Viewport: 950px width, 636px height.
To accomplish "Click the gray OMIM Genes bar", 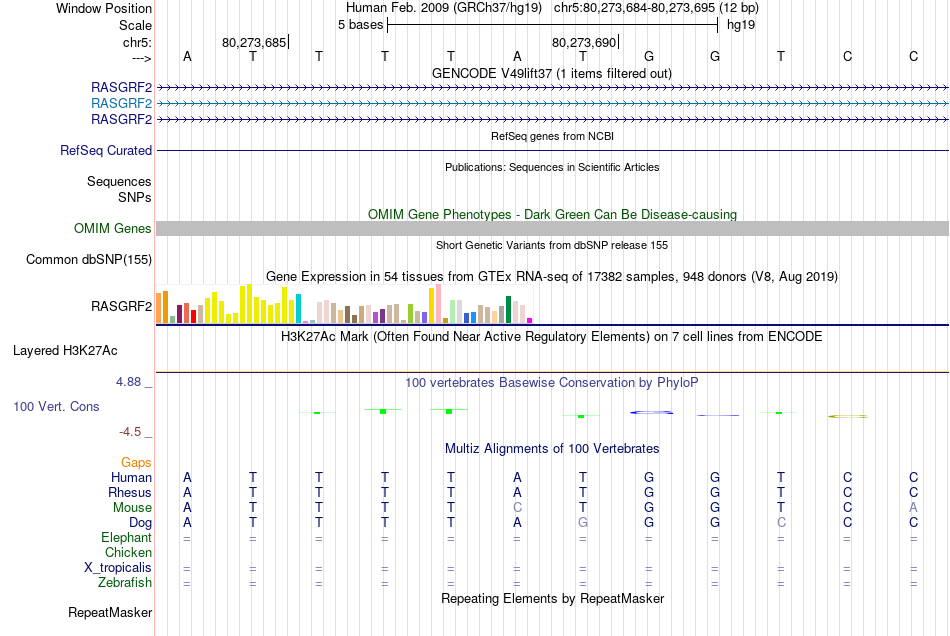I will 552,228.
